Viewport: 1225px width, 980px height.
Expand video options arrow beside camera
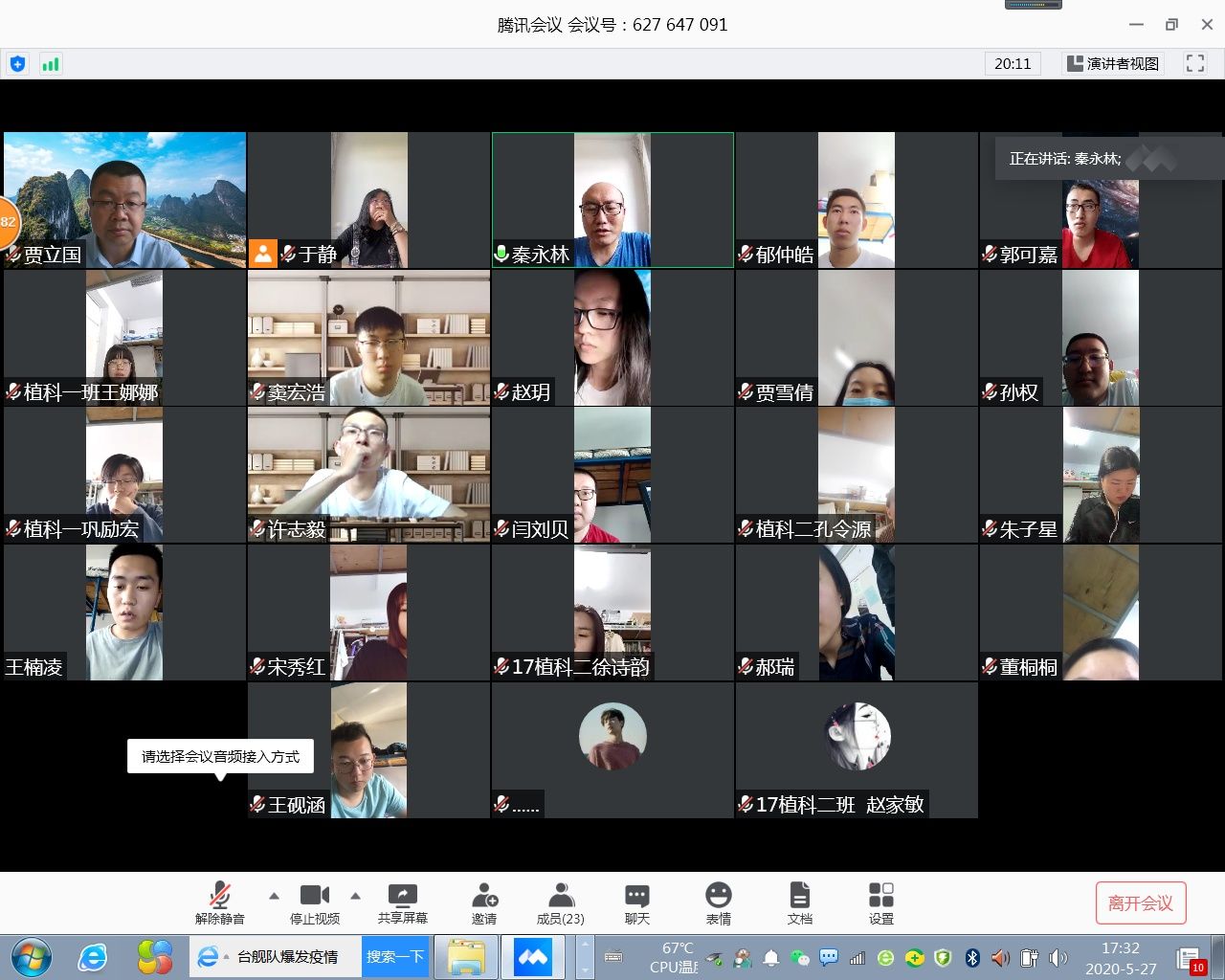(x=355, y=896)
